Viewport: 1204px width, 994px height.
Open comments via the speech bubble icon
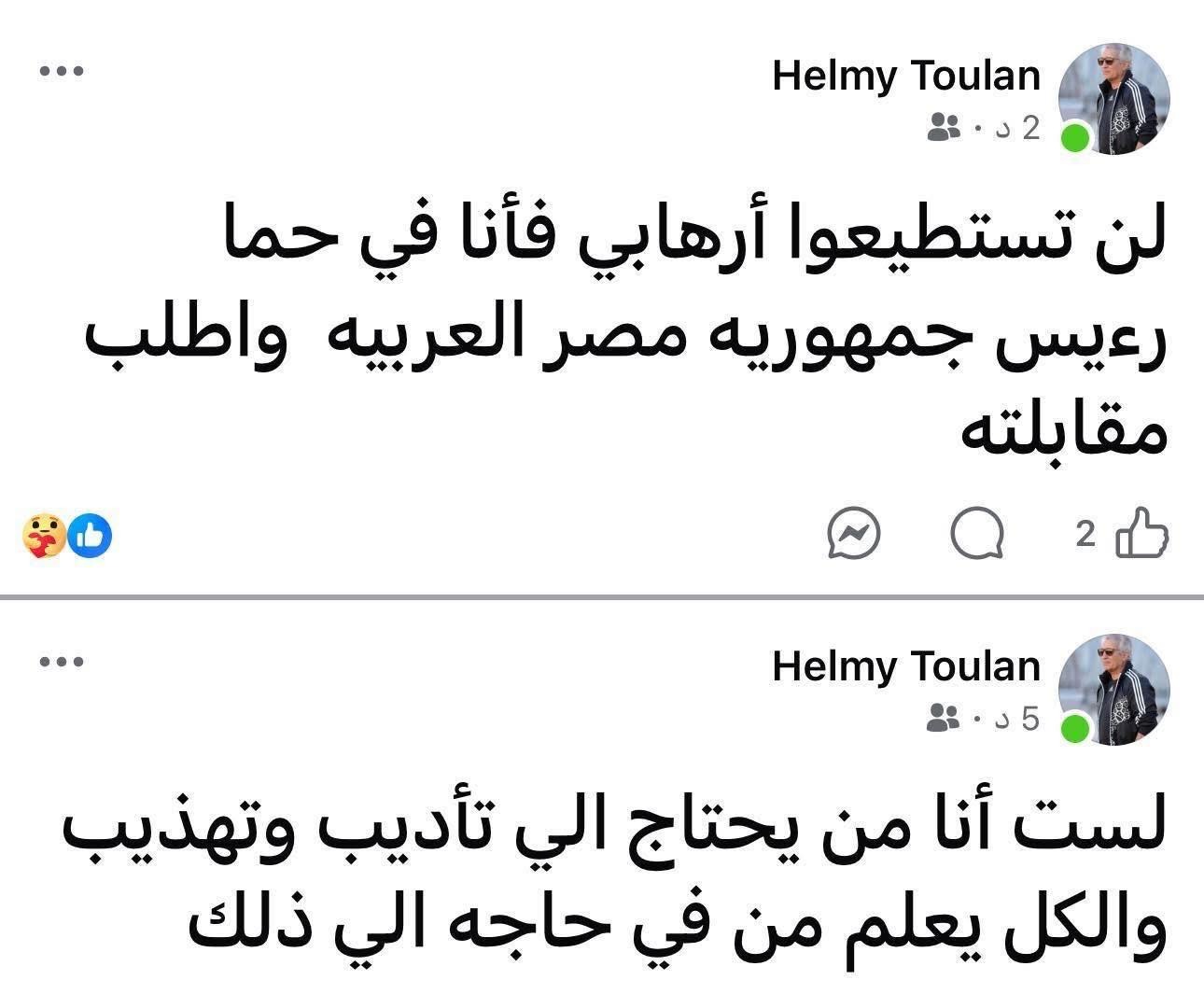pos(977,535)
